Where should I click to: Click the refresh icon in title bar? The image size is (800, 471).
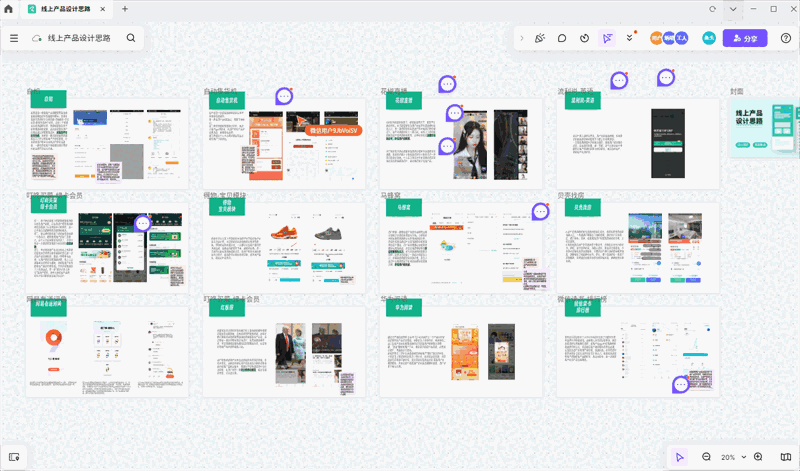point(713,9)
